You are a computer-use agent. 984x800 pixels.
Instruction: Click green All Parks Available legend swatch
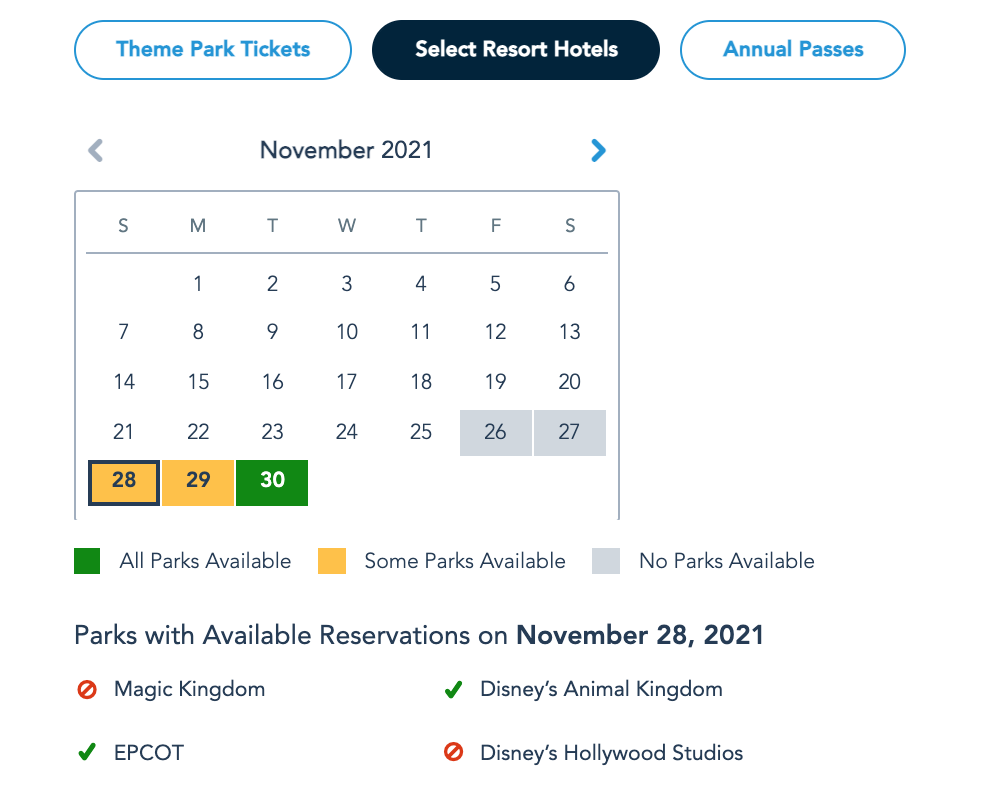tap(87, 561)
